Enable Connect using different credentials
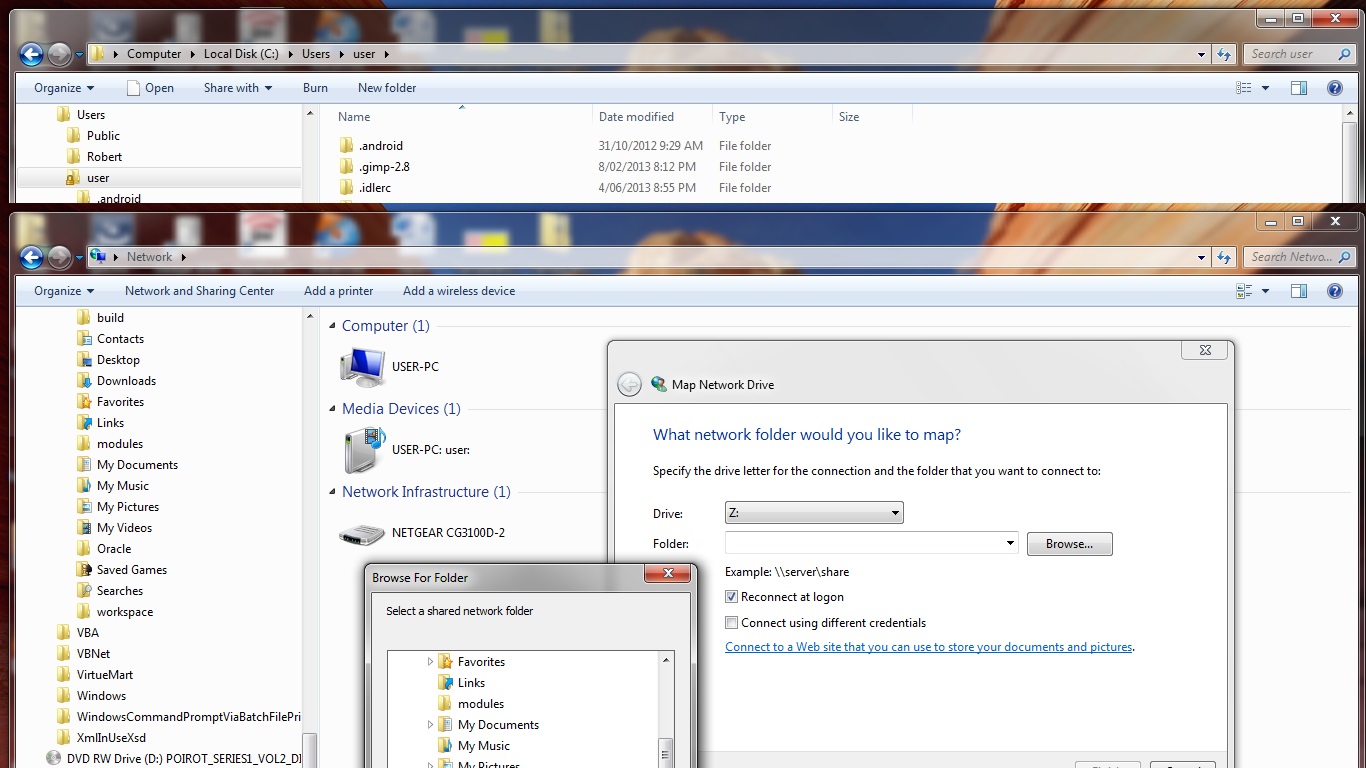Viewport: 1366px width, 768px height. [x=732, y=623]
